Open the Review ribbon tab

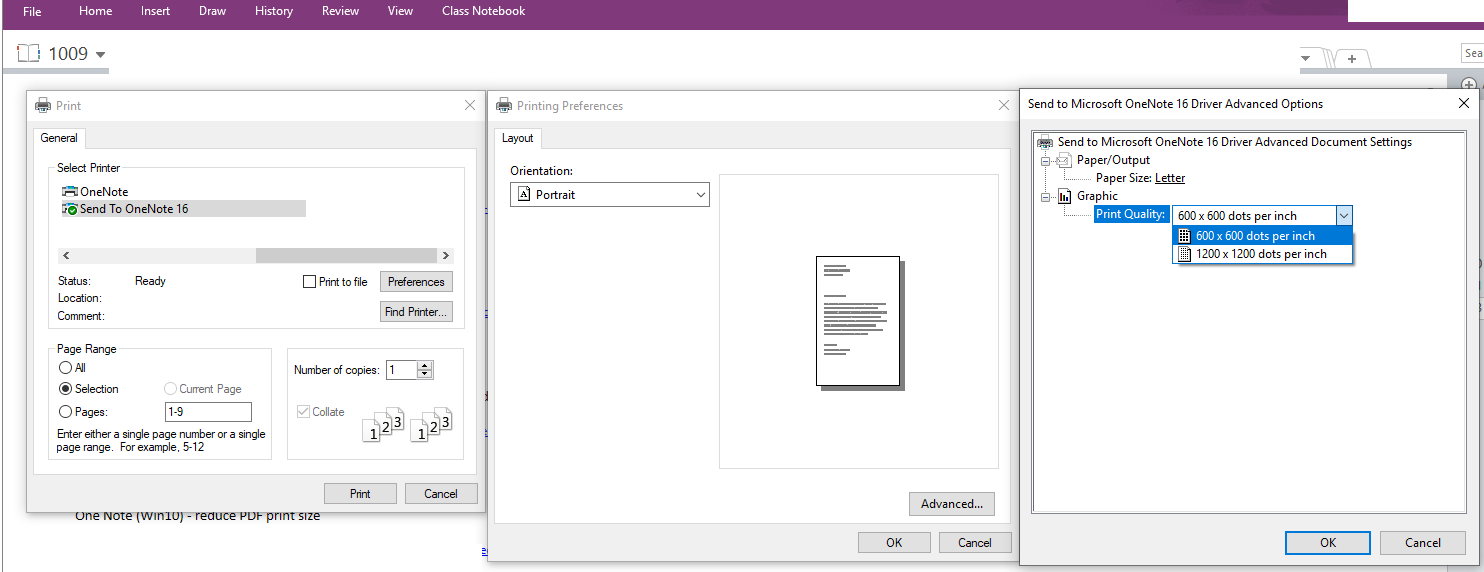tap(340, 11)
